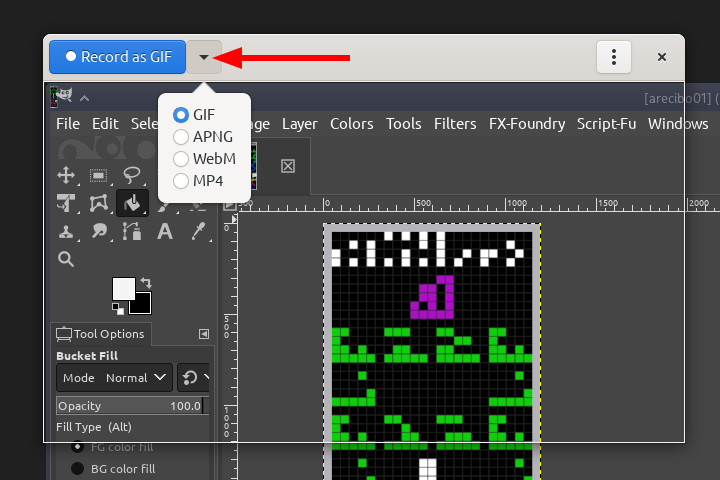Select the Color Picker eyedropper tool
Viewport: 720px width, 480px height.
click(198, 232)
